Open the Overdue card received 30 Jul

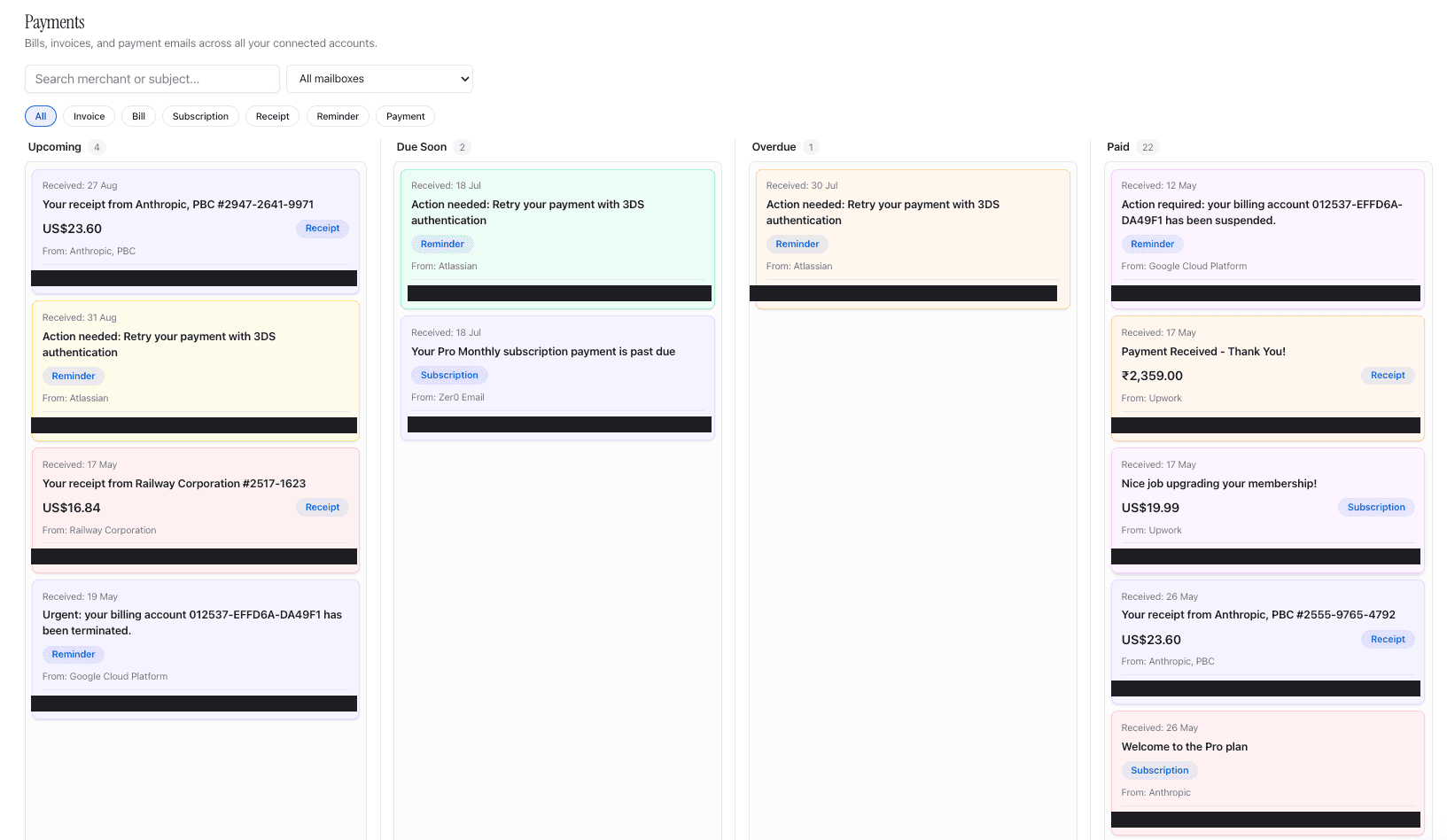[x=913, y=238]
